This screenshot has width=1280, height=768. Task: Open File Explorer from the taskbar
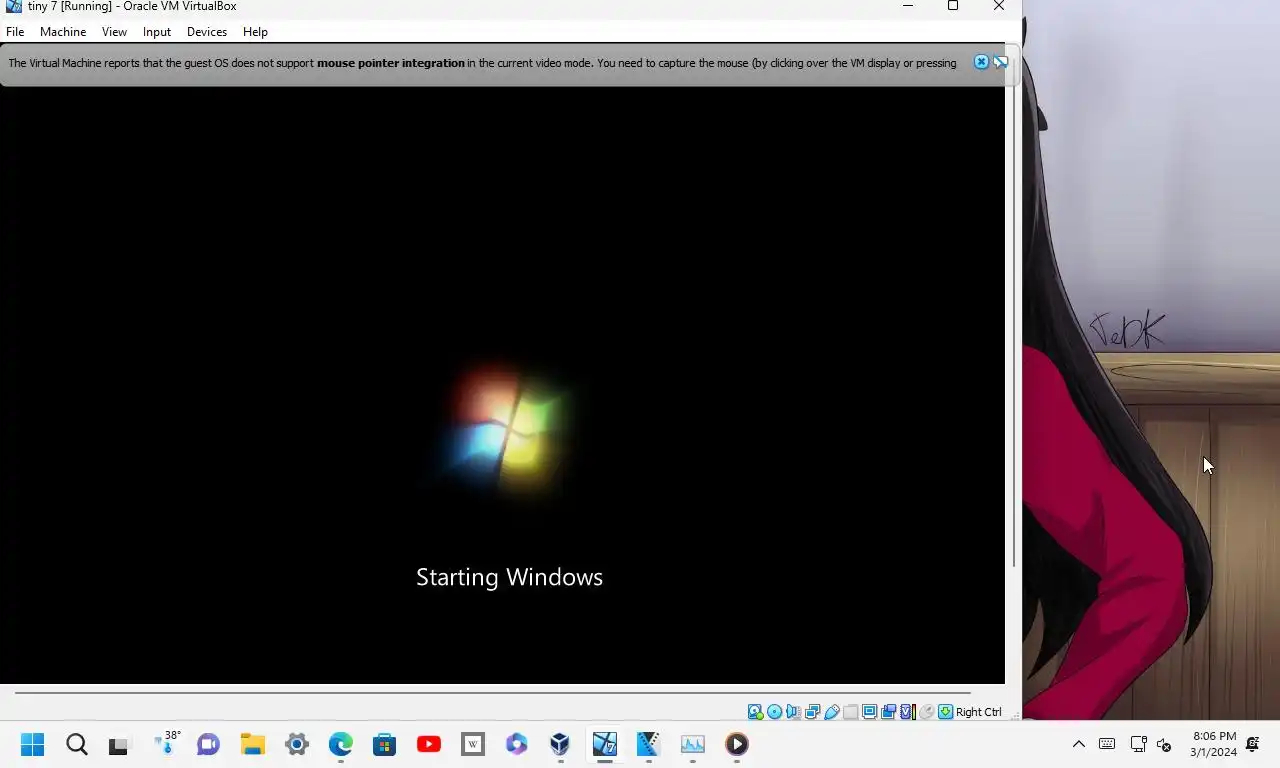point(252,744)
